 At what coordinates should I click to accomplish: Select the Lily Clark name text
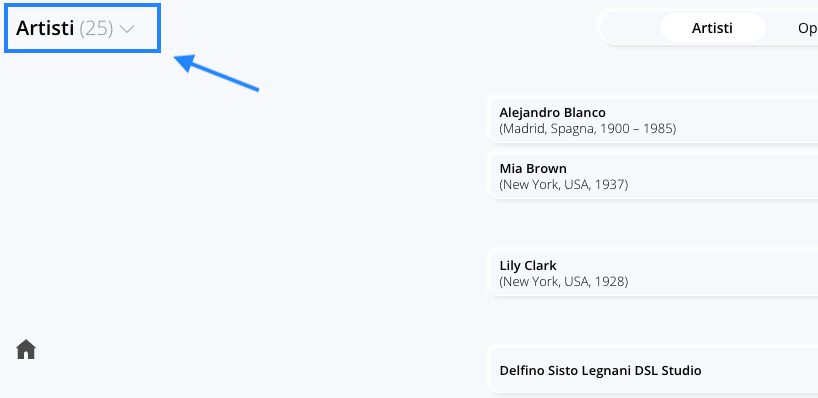[x=528, y=266]
